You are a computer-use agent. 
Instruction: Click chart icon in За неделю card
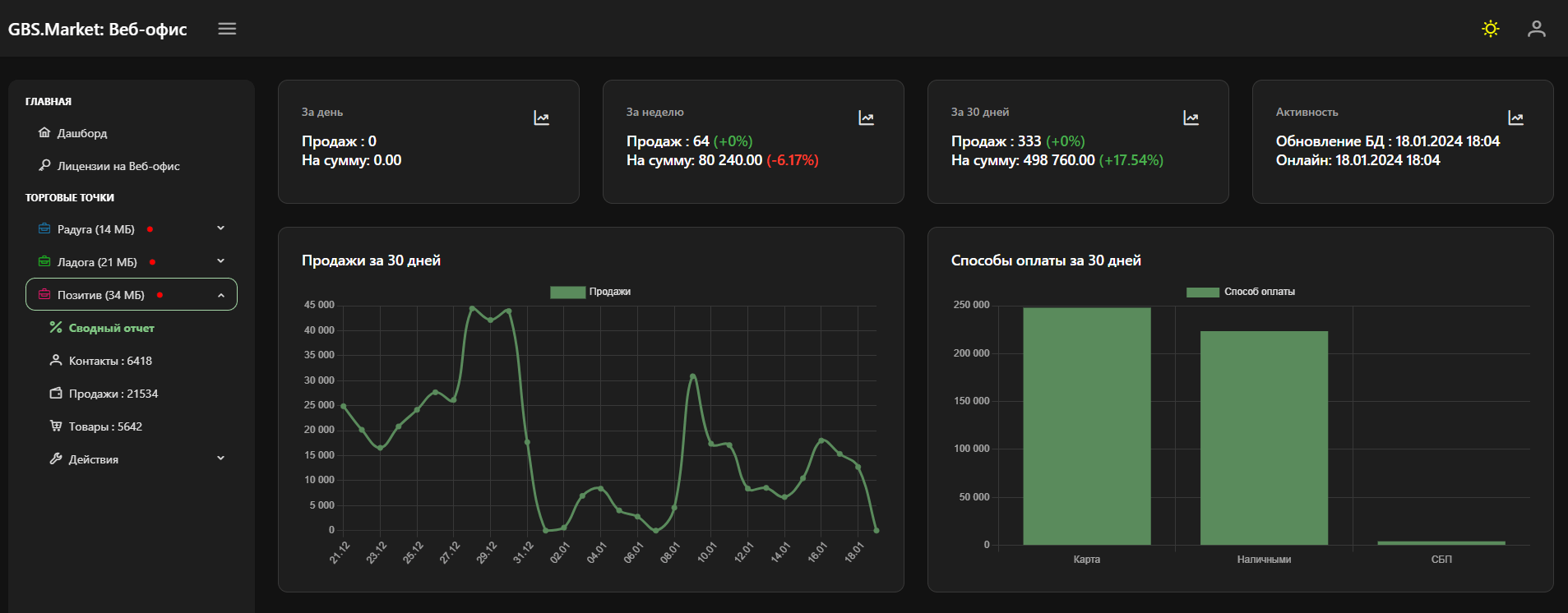(x=866, y=118)
